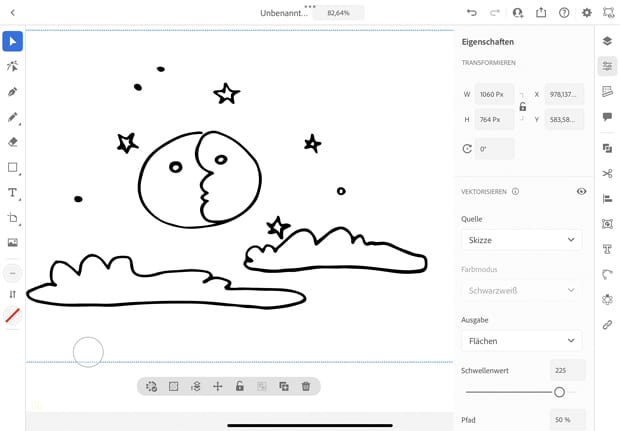Toggle the width-height proportion lock
Image resolution: width=620 pixels, height=431 pixels.
(522, 107)
